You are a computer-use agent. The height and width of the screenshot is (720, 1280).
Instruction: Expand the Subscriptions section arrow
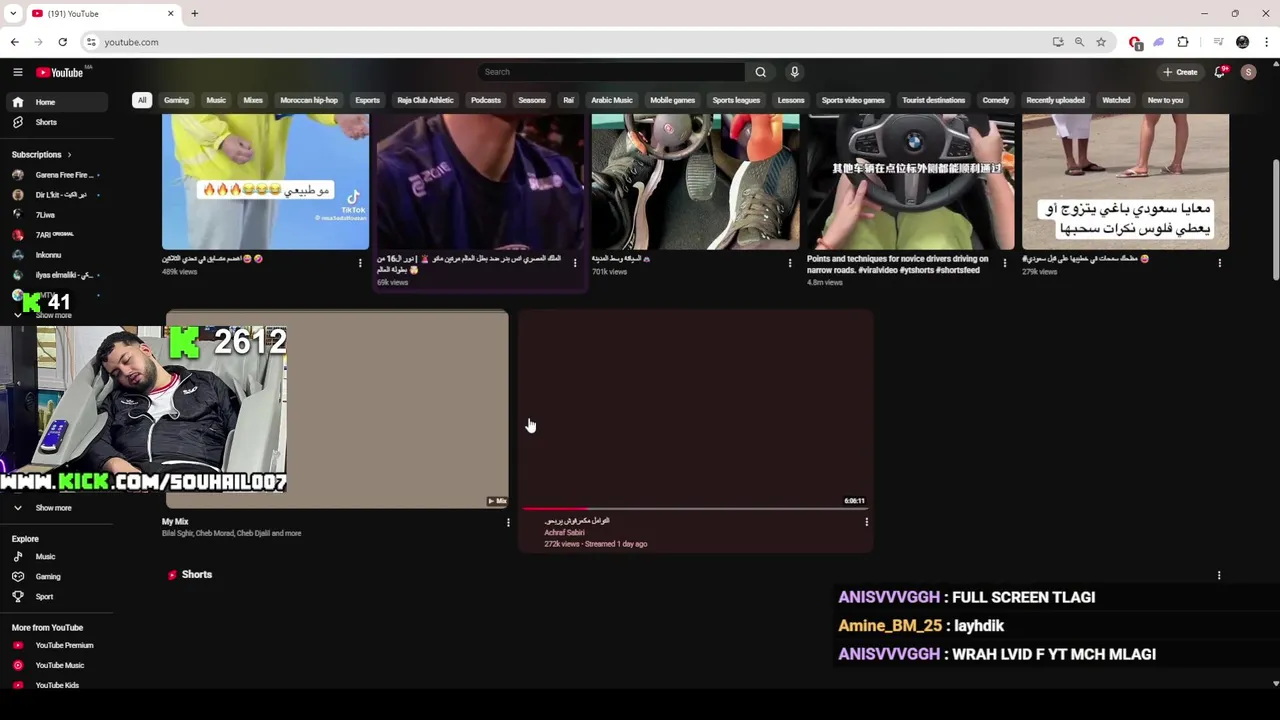[x=69, y=155]
